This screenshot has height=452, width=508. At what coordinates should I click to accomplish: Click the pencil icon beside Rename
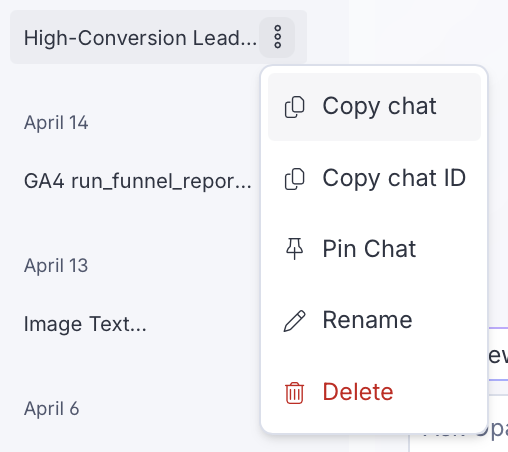tap(294, 321)
